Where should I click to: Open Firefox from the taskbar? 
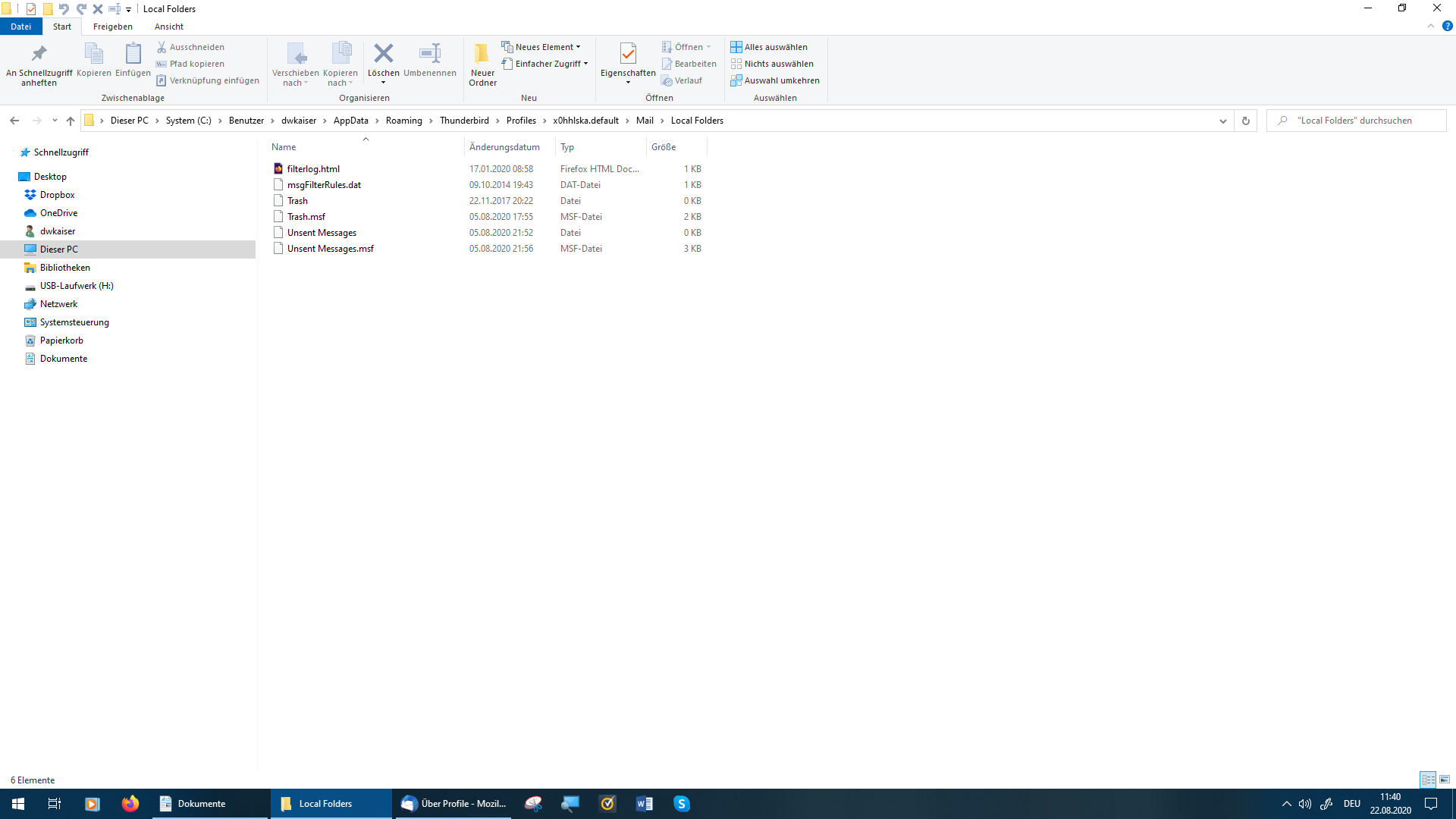tap(130, 804)
